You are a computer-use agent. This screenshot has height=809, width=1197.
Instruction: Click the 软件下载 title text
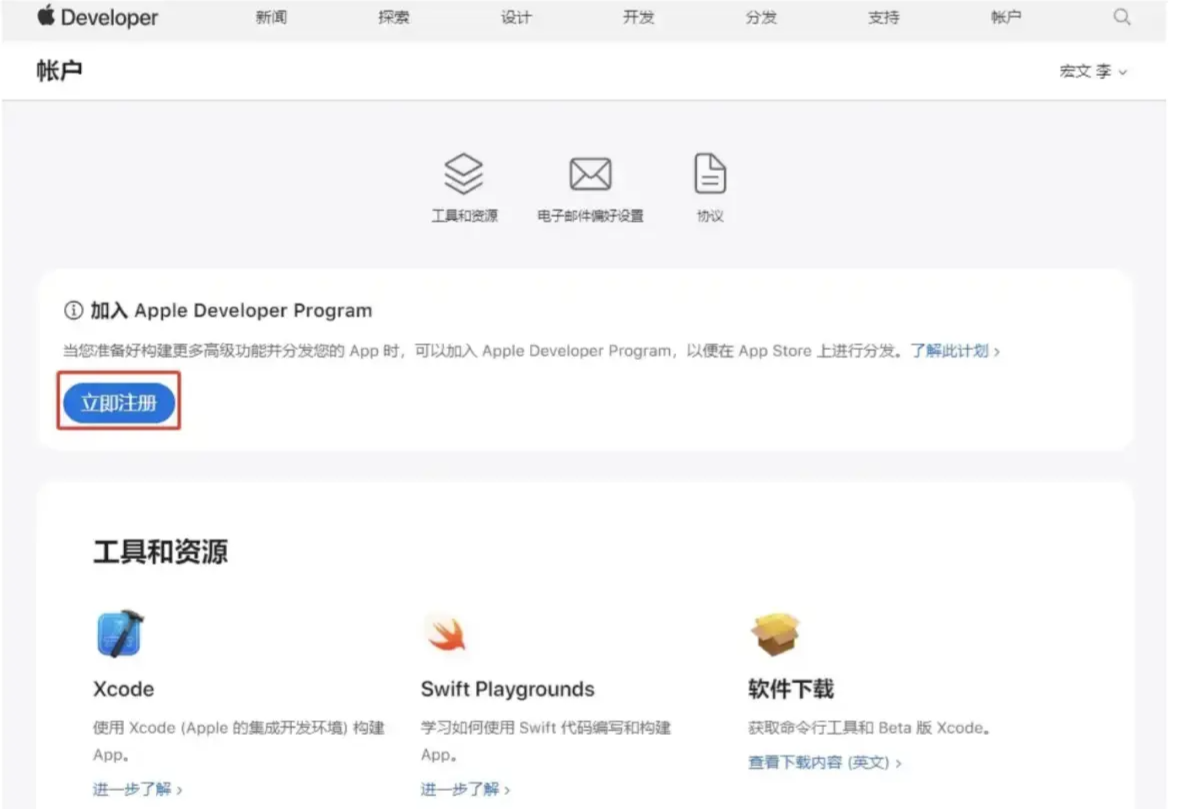tap(791, 689)
